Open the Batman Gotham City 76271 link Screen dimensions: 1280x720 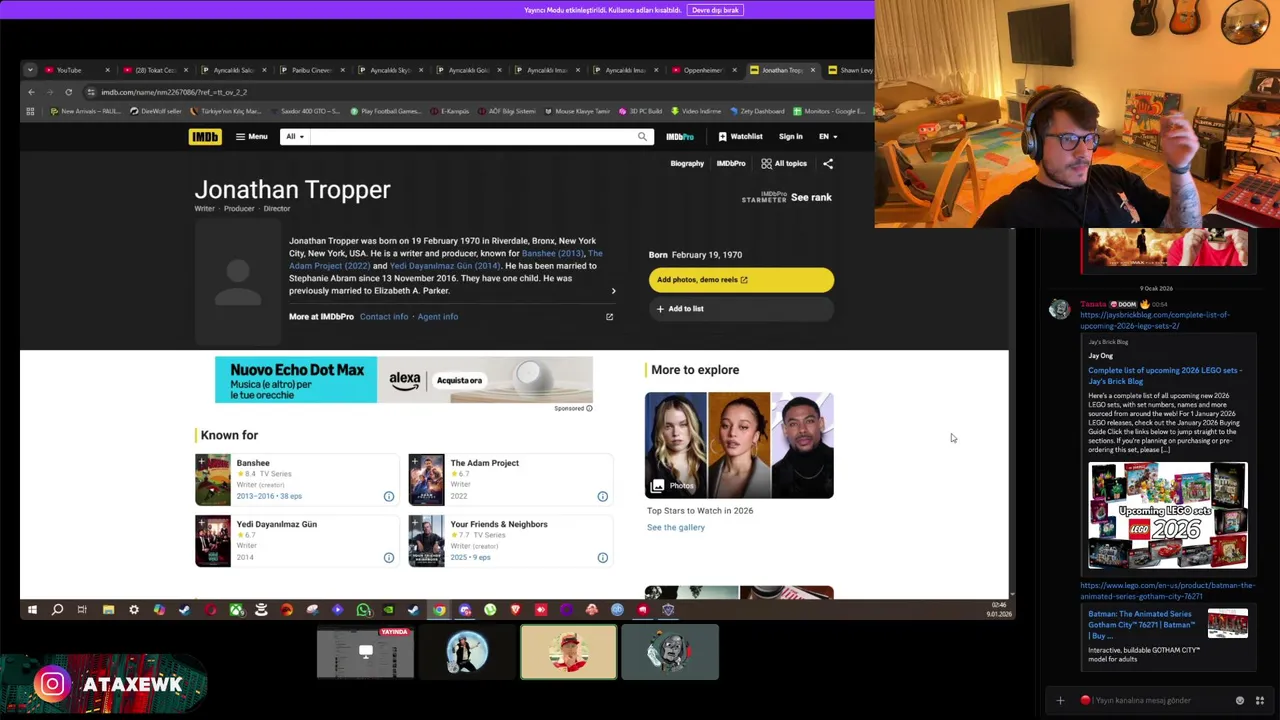point(1141,625)
